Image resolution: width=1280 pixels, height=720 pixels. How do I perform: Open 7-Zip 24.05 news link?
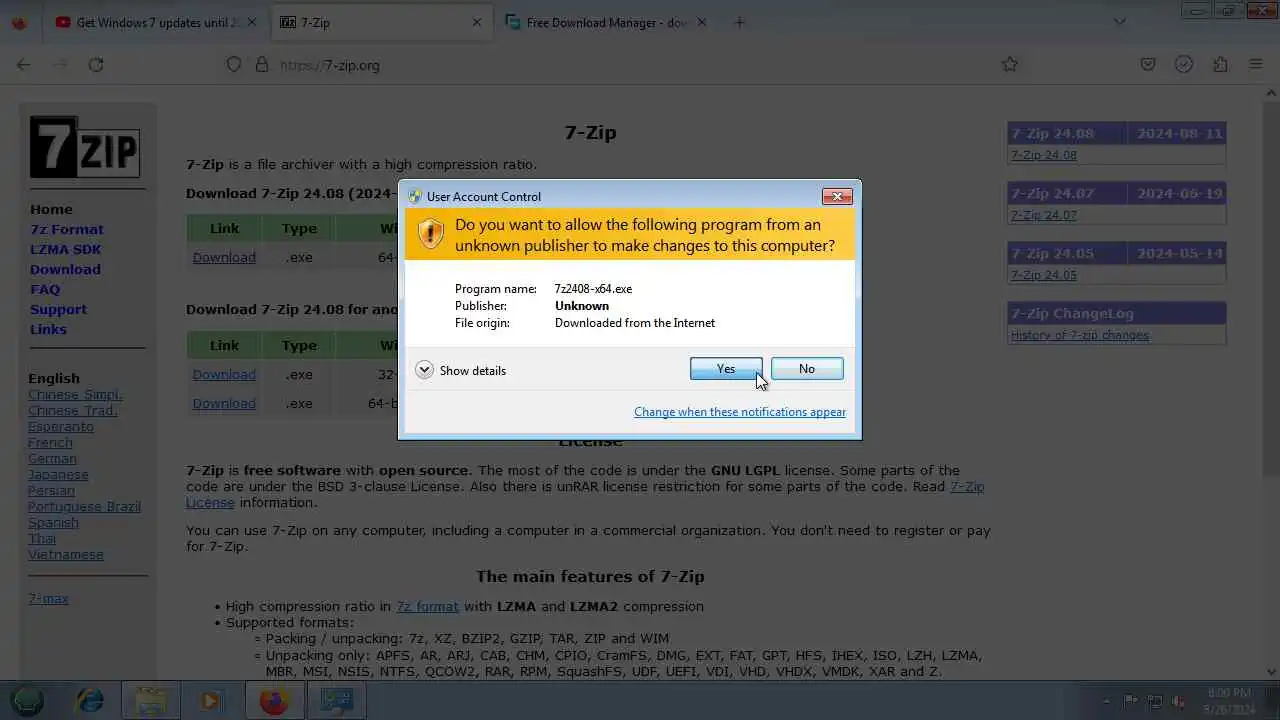1044,275
